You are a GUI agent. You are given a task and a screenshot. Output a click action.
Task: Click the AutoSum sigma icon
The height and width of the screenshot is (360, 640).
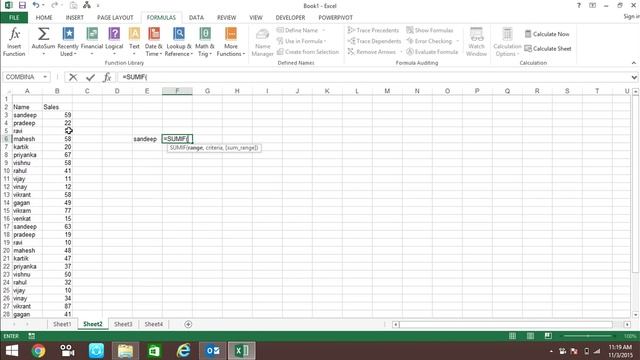[43, 34]
